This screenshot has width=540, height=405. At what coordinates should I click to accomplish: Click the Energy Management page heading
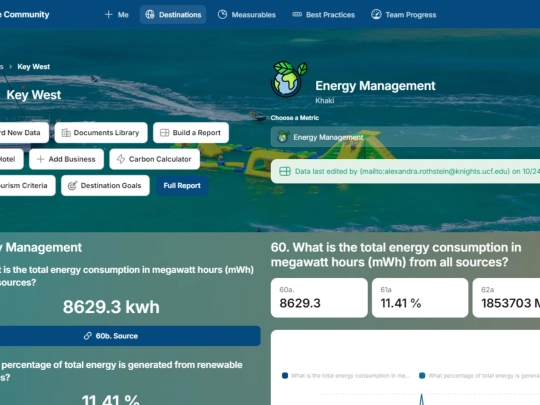coord(375,86)
